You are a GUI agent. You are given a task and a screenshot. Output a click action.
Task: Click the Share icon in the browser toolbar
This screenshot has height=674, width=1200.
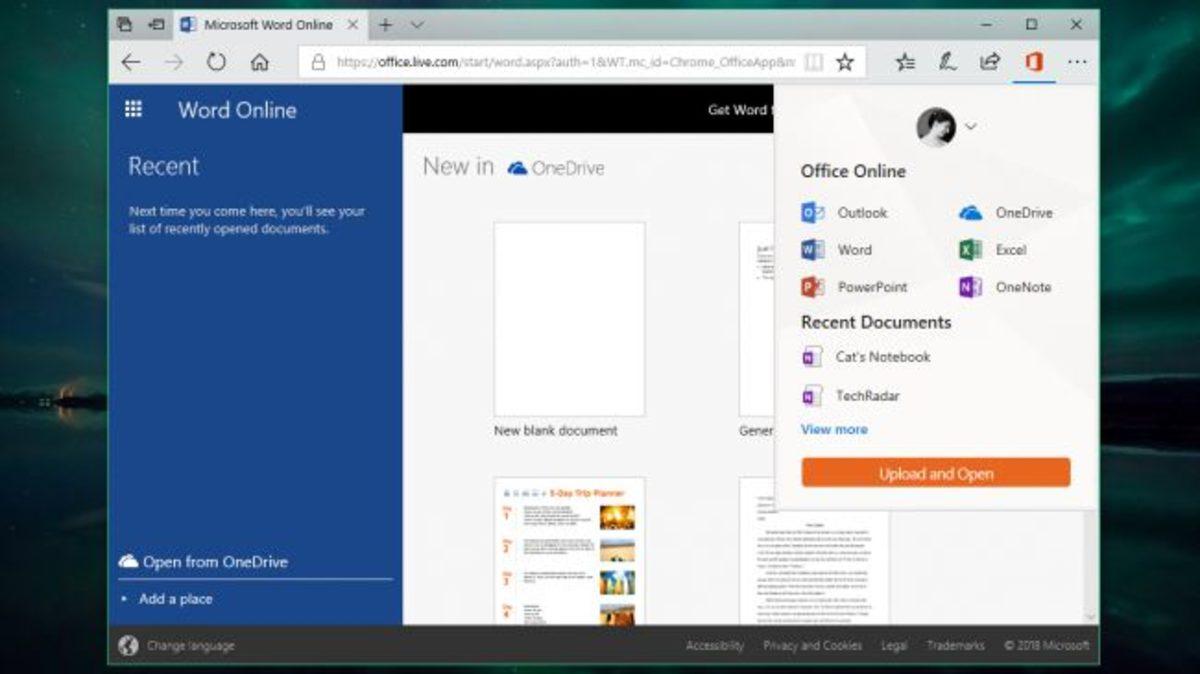tap(990, 61)
